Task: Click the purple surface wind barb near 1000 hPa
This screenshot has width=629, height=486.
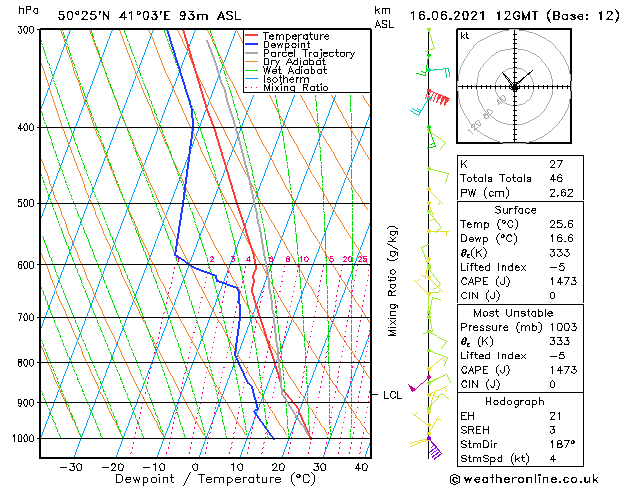Action: [x=434, y=447]
